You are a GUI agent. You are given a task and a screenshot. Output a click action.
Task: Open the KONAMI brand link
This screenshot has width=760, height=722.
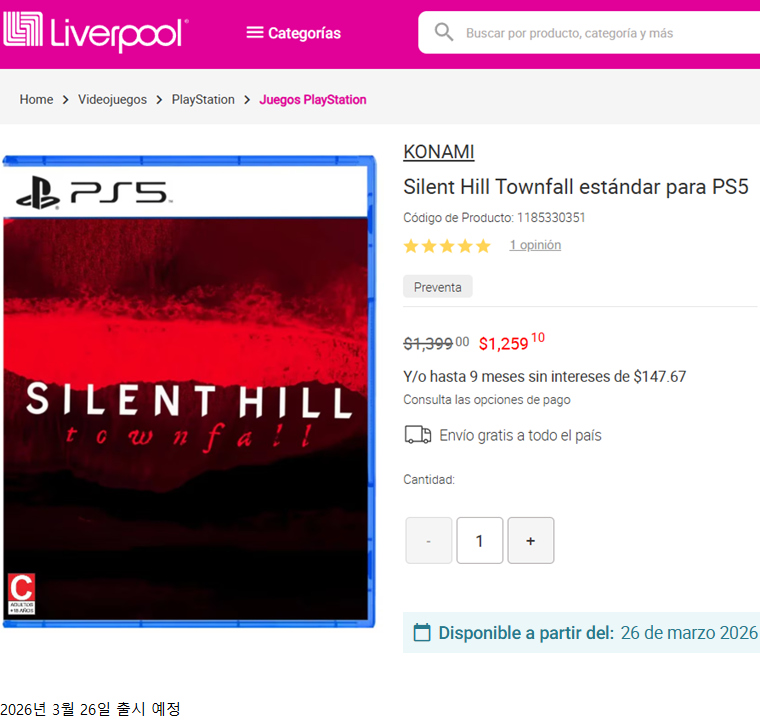pyautogui.click(x=439, y=152)
